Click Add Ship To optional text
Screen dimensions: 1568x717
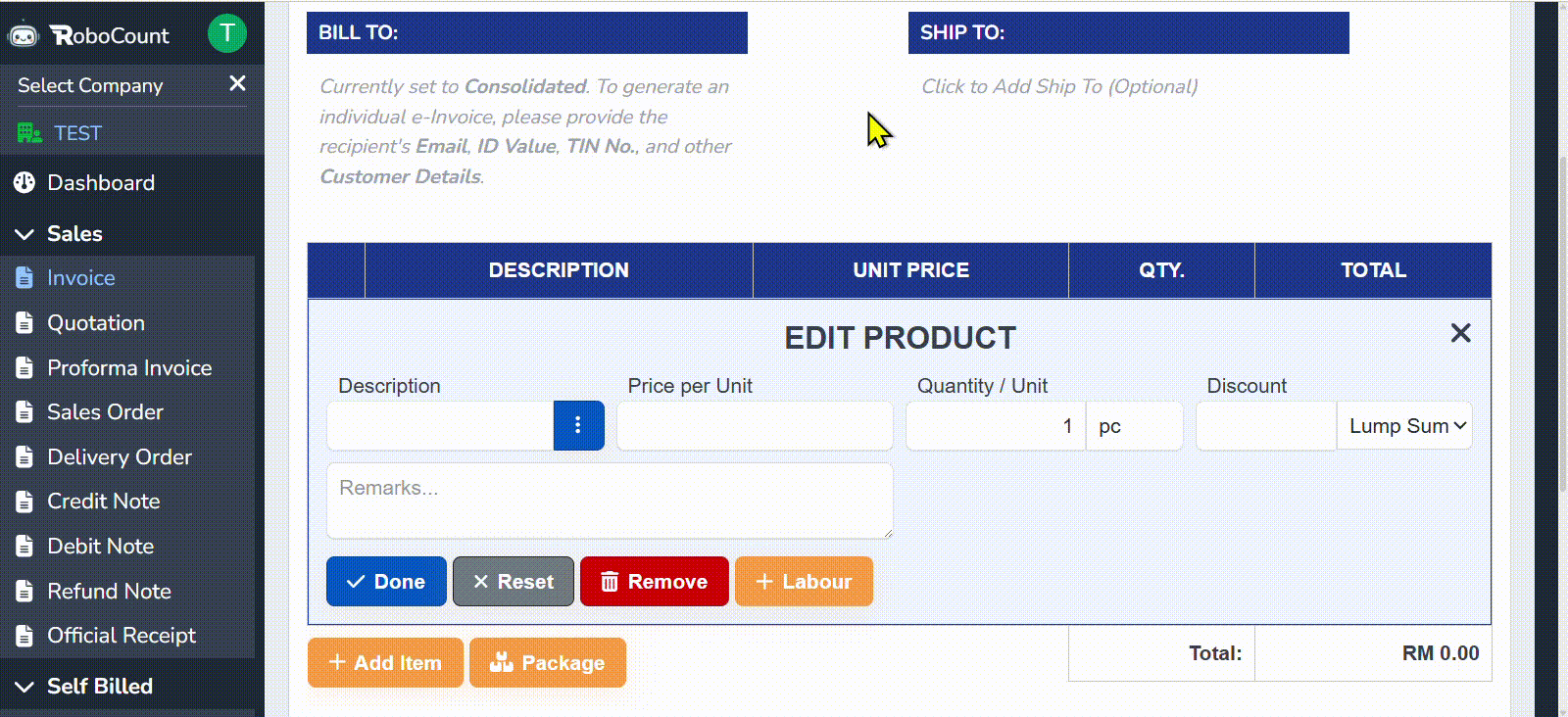[1058, 86]
